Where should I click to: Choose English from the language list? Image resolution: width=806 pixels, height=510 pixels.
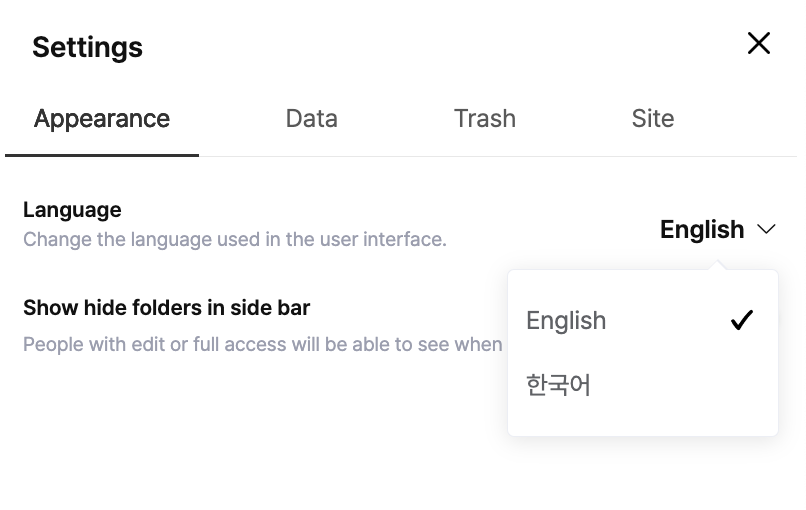coord(566,321)
